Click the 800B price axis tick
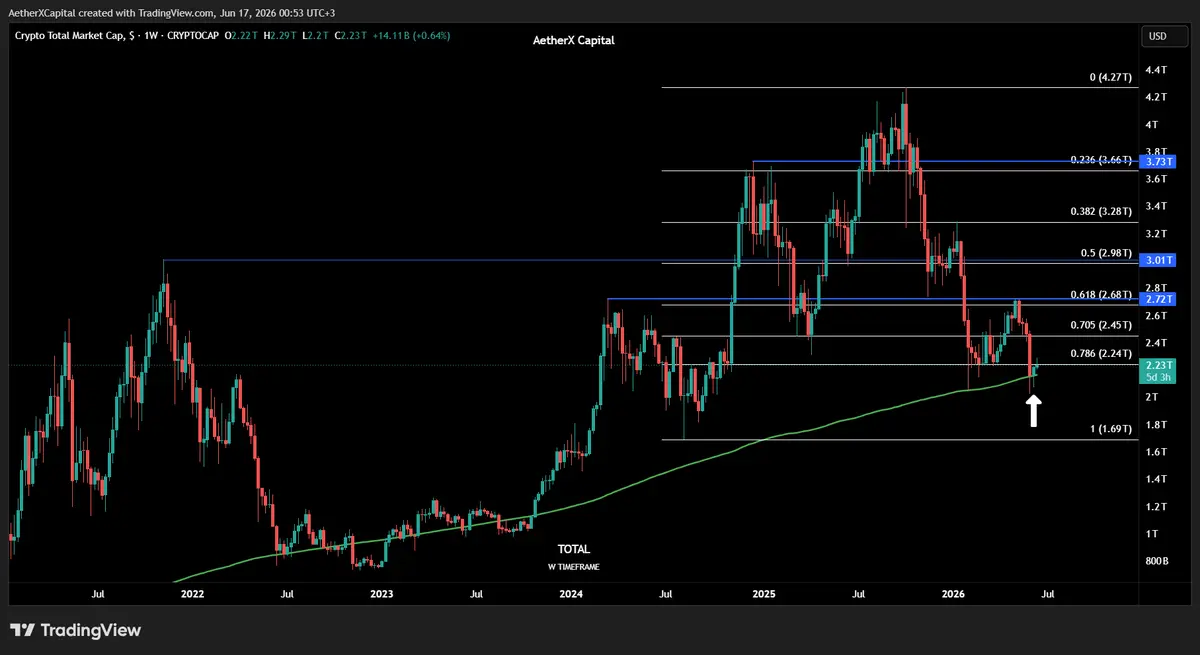Image resolution: width=1200 pixels, height=655 pixels. (x=1157, y=561)
